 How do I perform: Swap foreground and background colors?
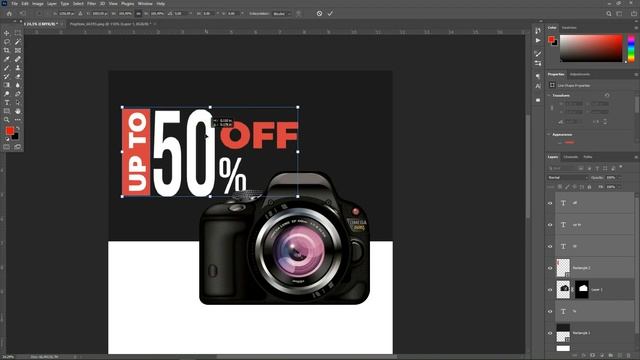[x=18, y=129]
